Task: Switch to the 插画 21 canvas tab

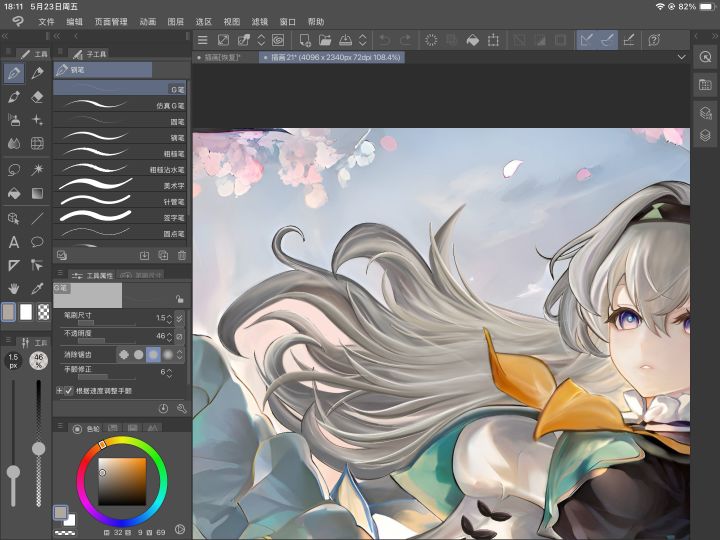Action: pos(332,57)
